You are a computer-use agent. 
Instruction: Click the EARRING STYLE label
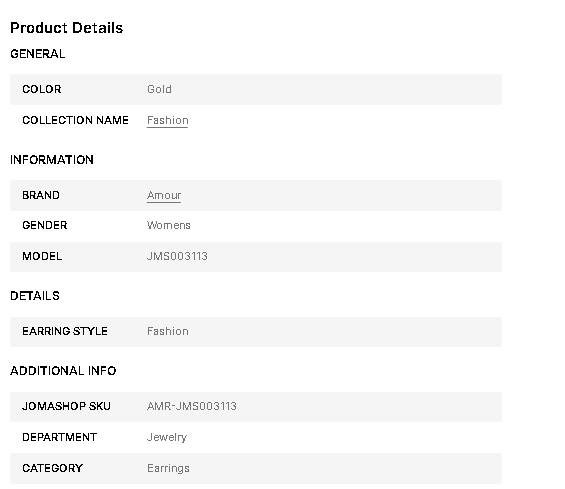(x=65, y=331)
